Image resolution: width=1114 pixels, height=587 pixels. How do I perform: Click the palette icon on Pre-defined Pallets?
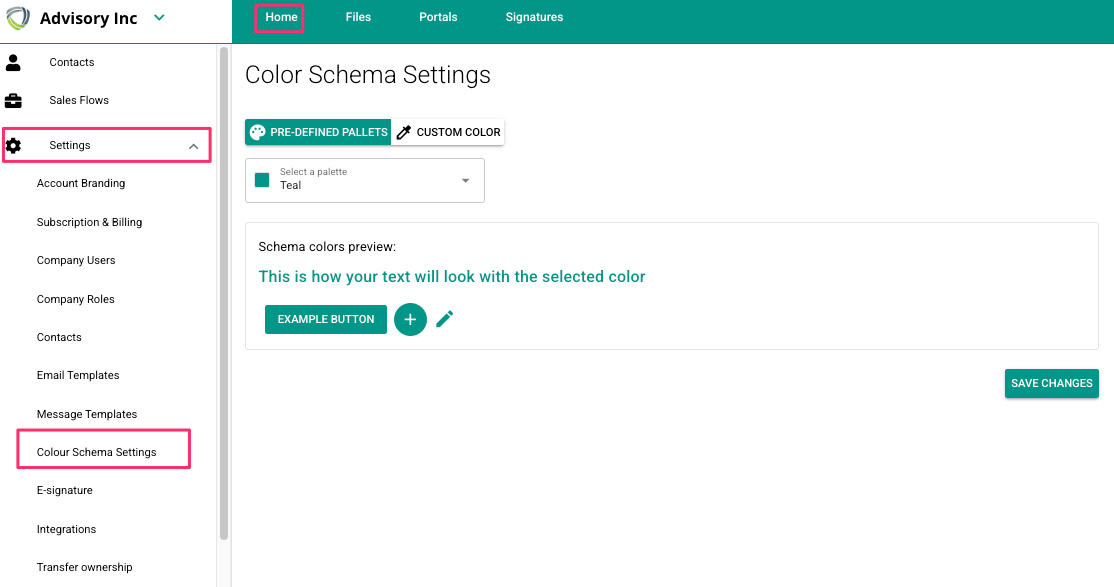tap(257, 132)
